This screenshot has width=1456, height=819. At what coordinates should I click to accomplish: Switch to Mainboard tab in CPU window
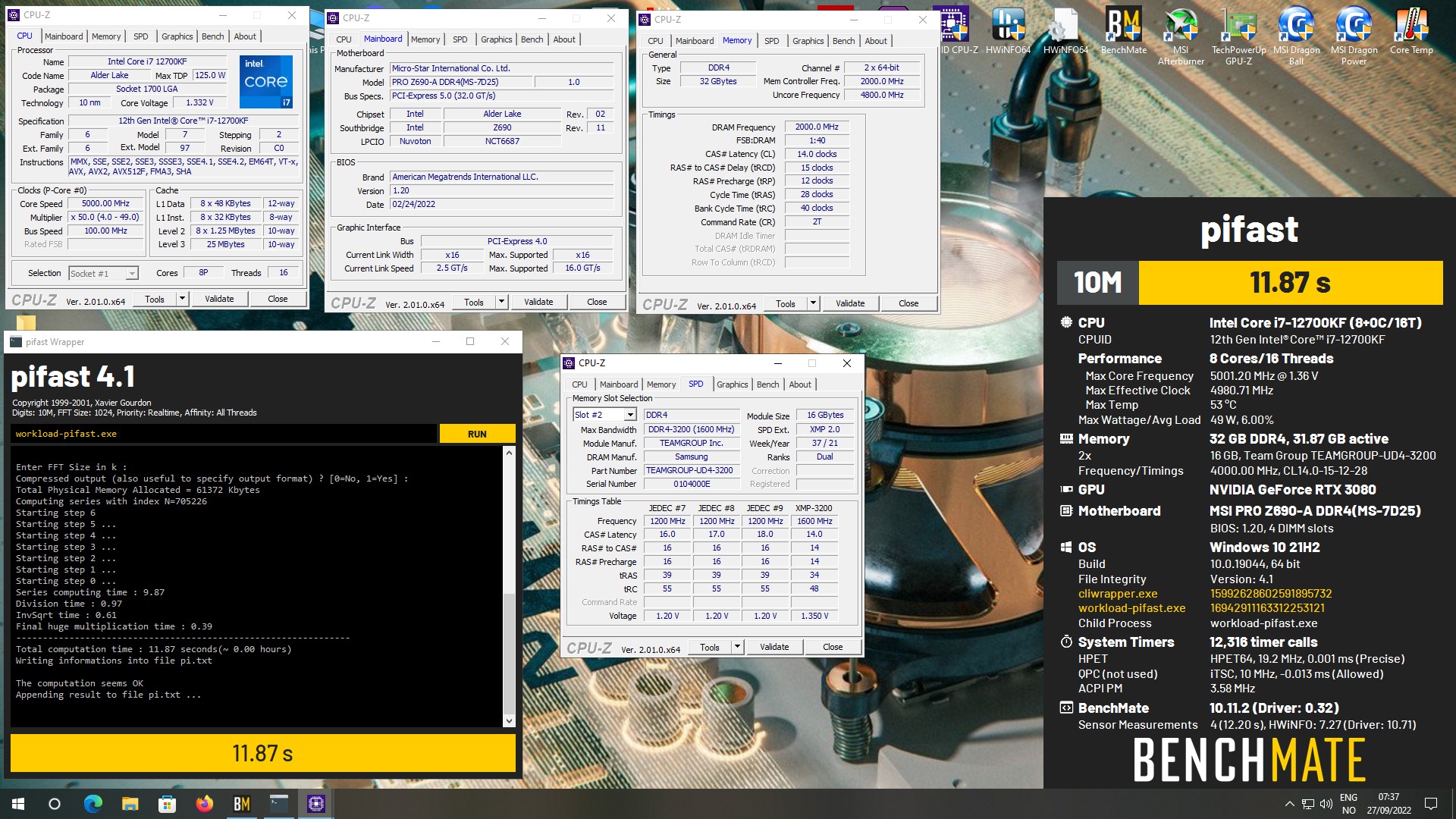click(x=64, y=36)
